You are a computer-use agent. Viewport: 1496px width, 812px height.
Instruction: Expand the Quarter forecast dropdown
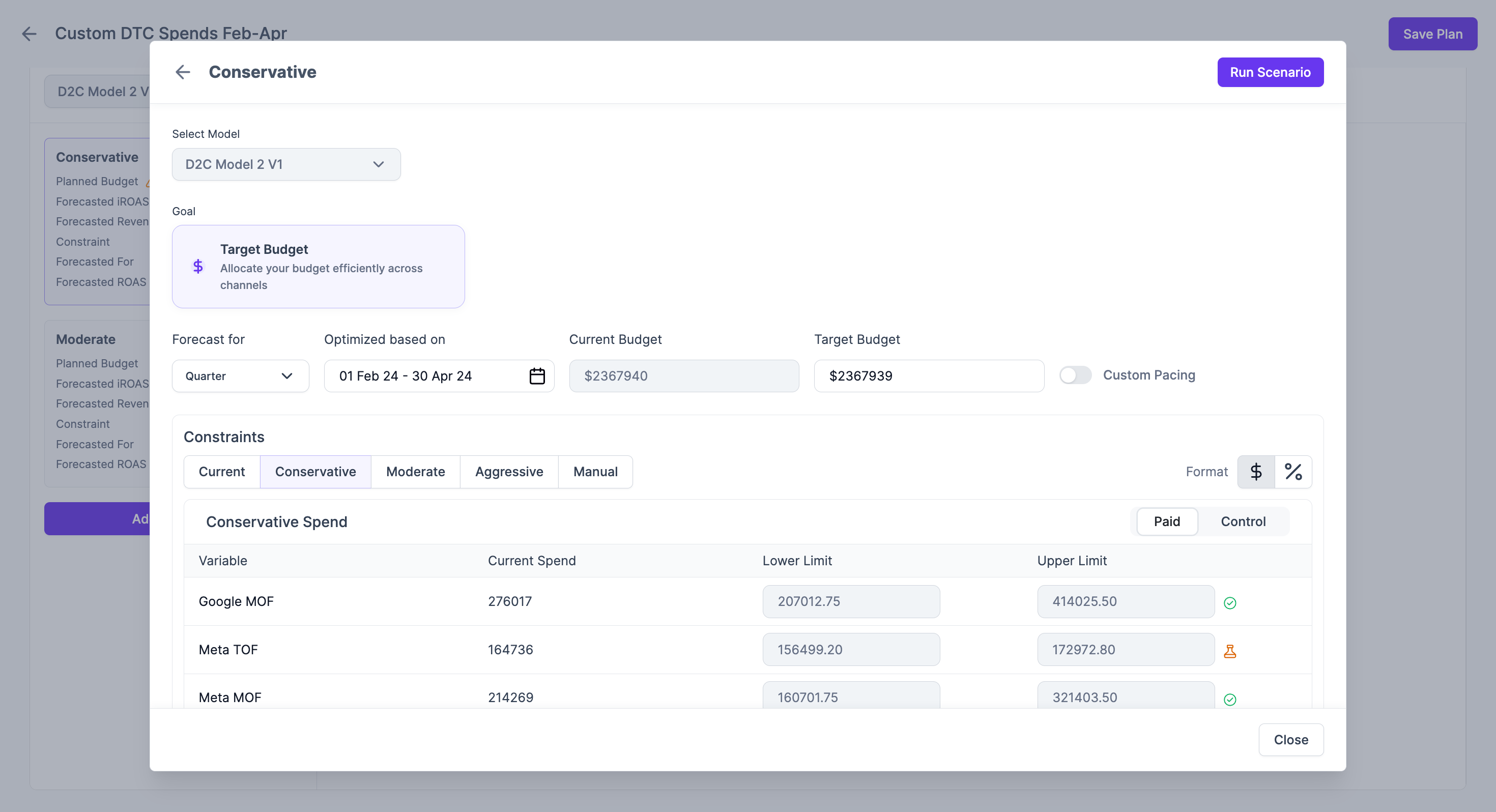[240, 376]
